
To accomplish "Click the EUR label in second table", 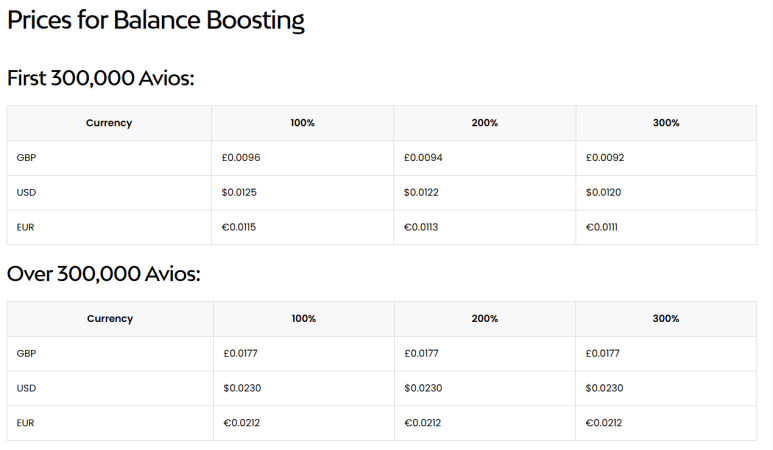I will tap(25, 423).
